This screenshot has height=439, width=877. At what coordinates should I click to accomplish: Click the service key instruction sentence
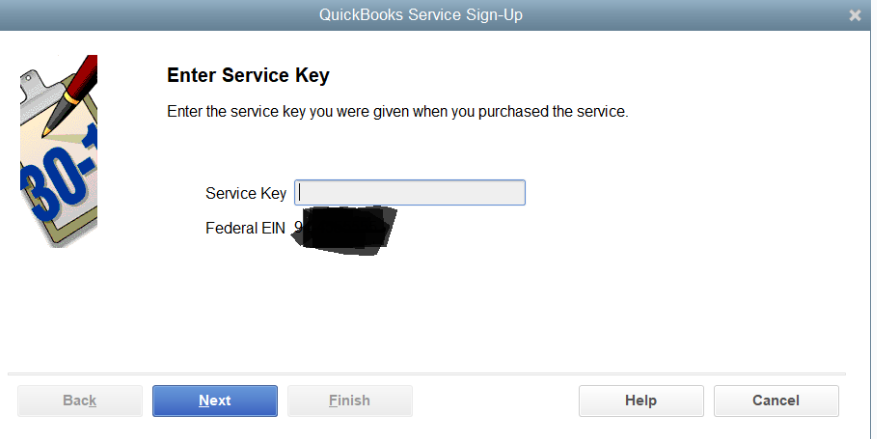[x=397, y=112]
